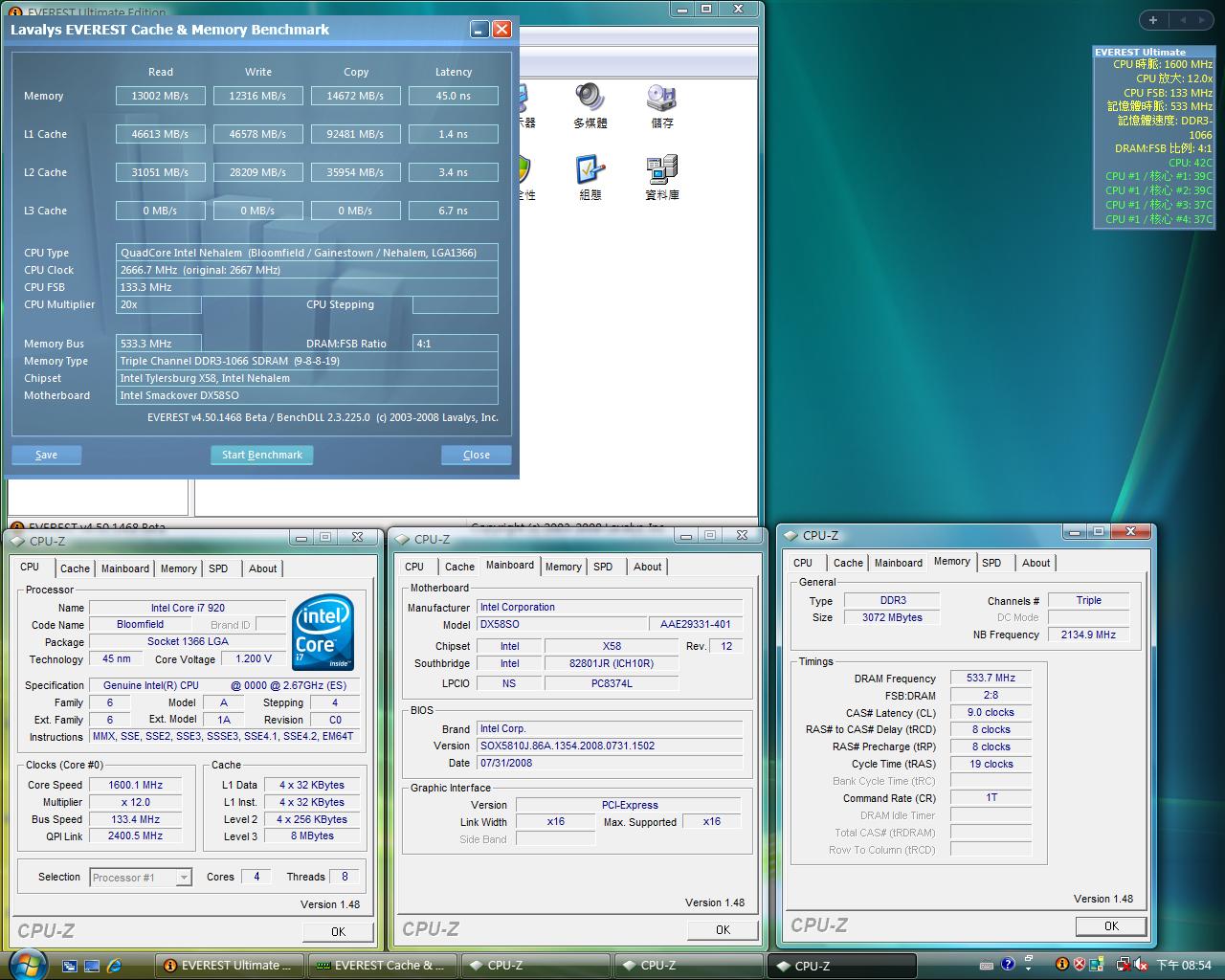
Task: Click the next gadgets arrow in sidebar header
Action: click(x=1204, y=19)
